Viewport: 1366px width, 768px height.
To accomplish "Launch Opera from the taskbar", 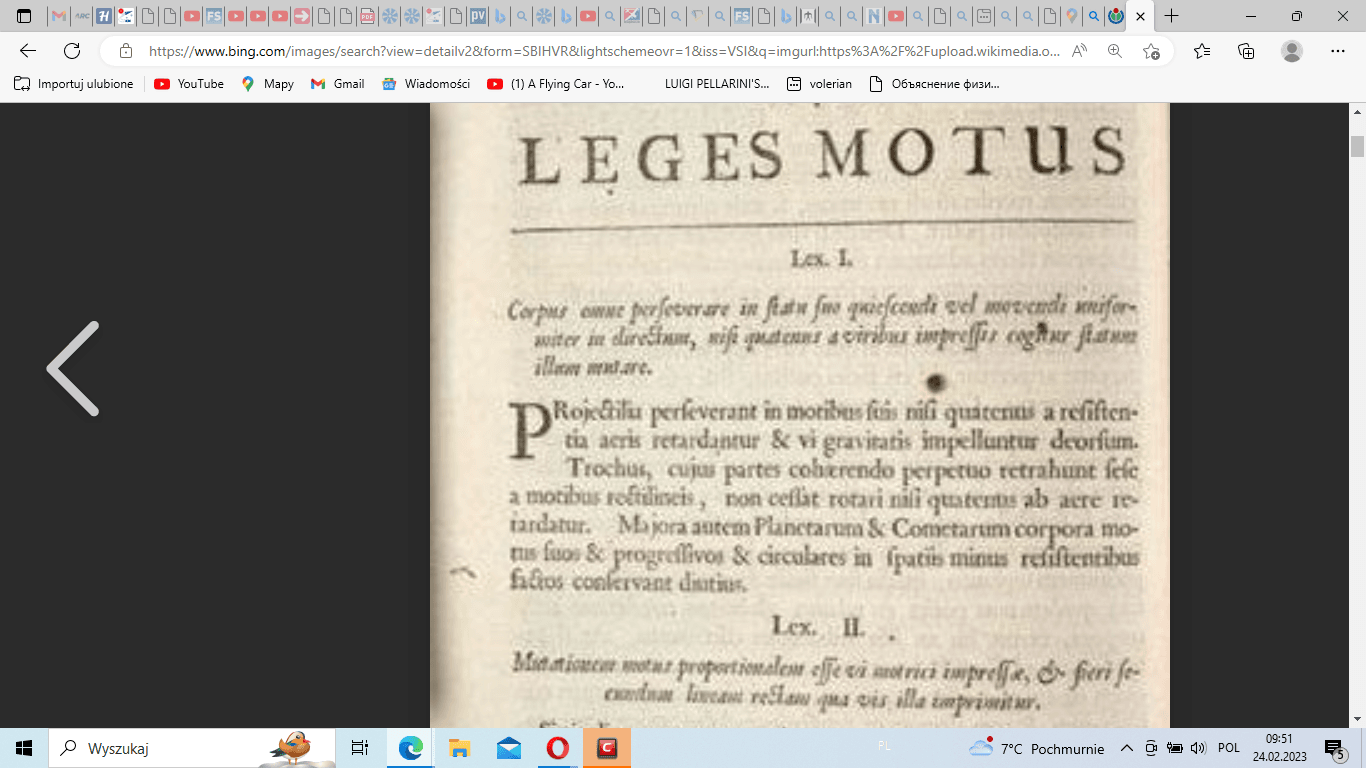I will tap(557, 748).
